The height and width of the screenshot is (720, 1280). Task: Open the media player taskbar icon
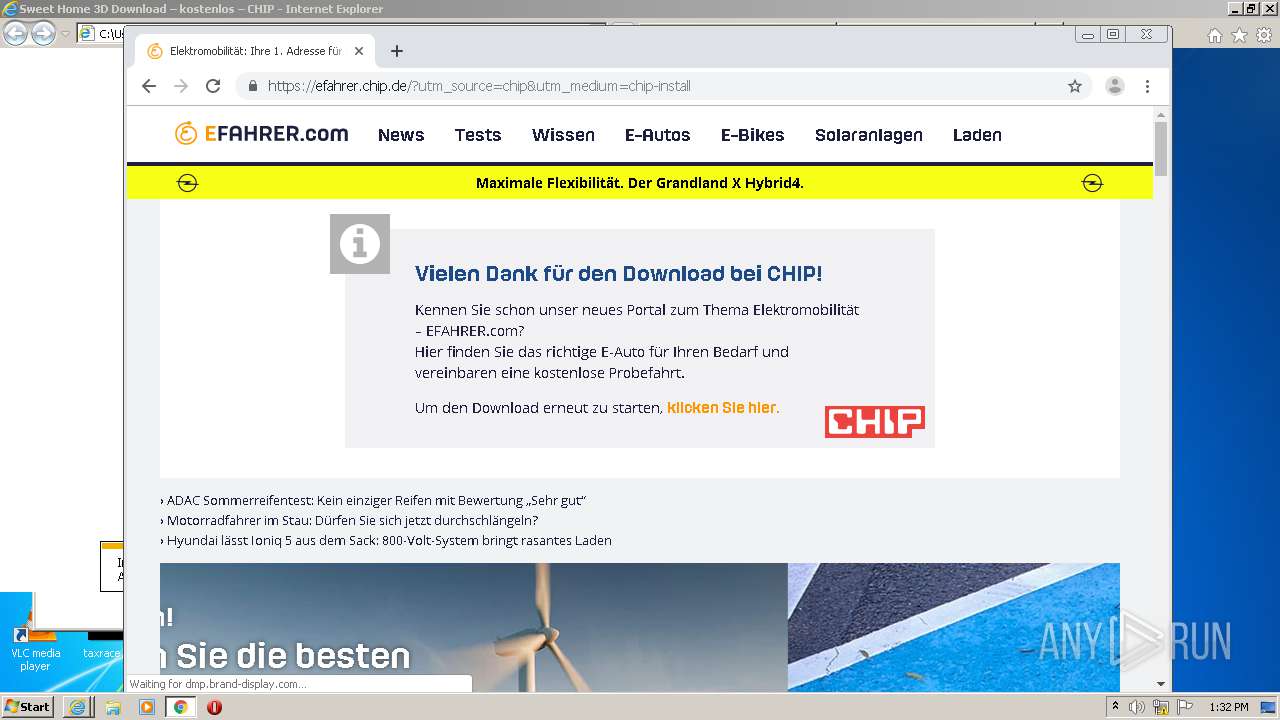(x=147, y=707)
